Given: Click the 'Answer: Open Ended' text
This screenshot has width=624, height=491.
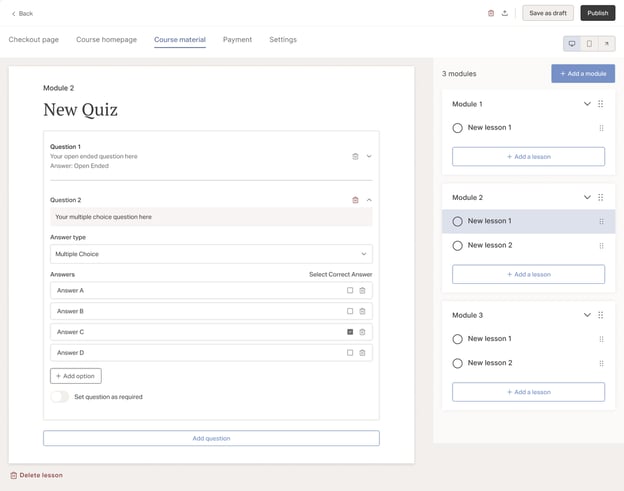Looking at the screenshot, I should (79, 166).
